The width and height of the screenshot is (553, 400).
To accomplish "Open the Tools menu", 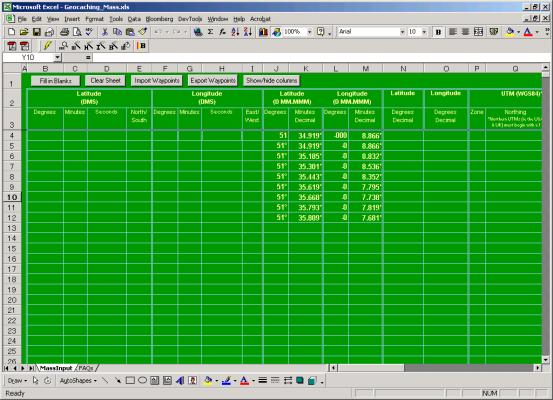I will [116, 19].
